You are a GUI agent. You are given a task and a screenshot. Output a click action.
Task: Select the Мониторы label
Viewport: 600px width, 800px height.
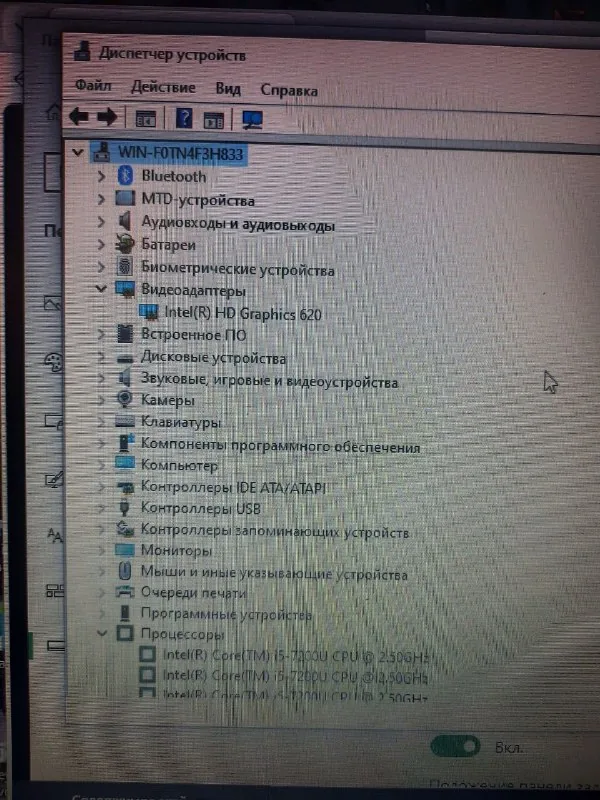point(177,550)
